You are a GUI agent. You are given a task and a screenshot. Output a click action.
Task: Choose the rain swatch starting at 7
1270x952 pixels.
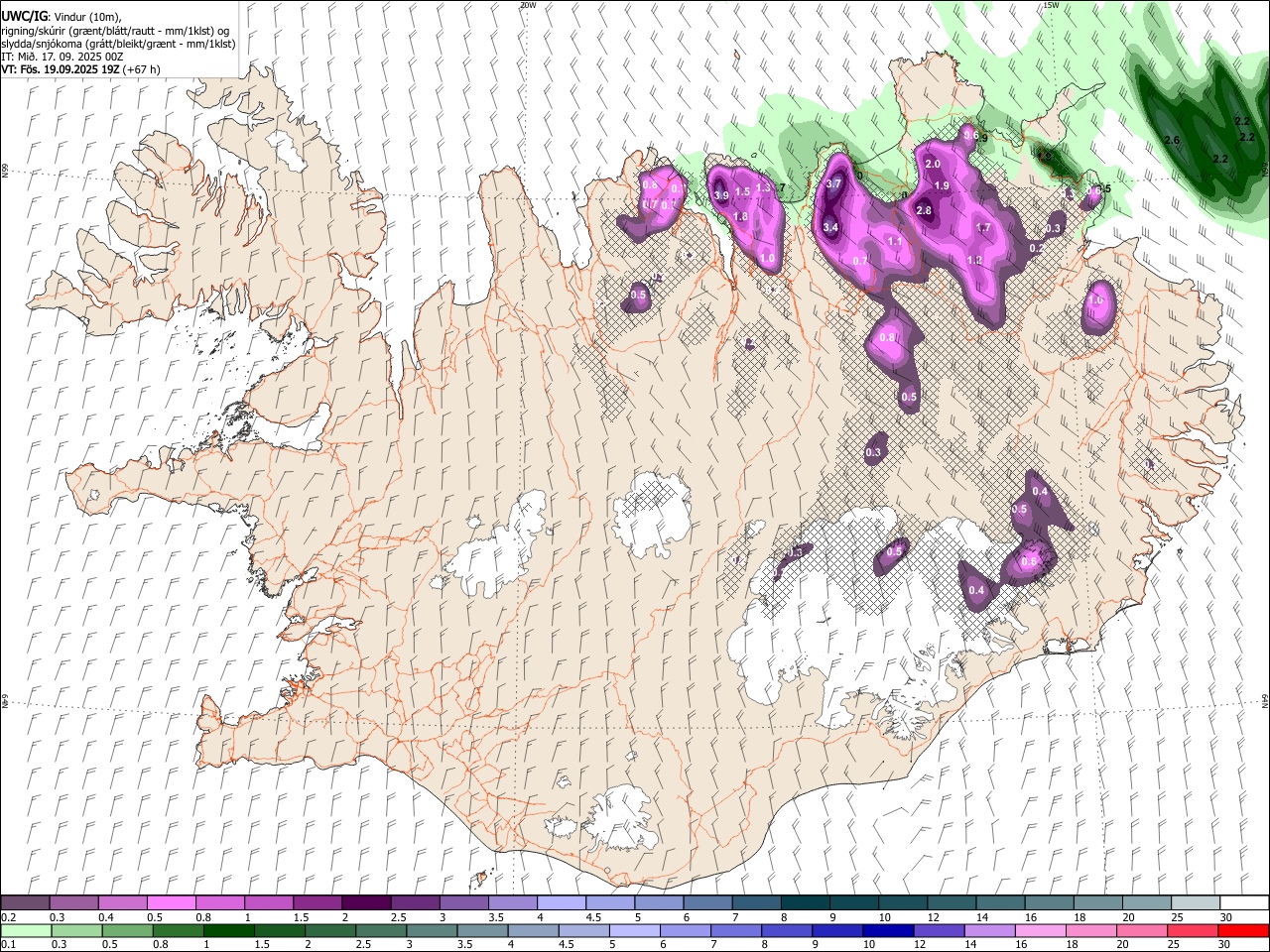pyautogui.click(x=735, y=931)
